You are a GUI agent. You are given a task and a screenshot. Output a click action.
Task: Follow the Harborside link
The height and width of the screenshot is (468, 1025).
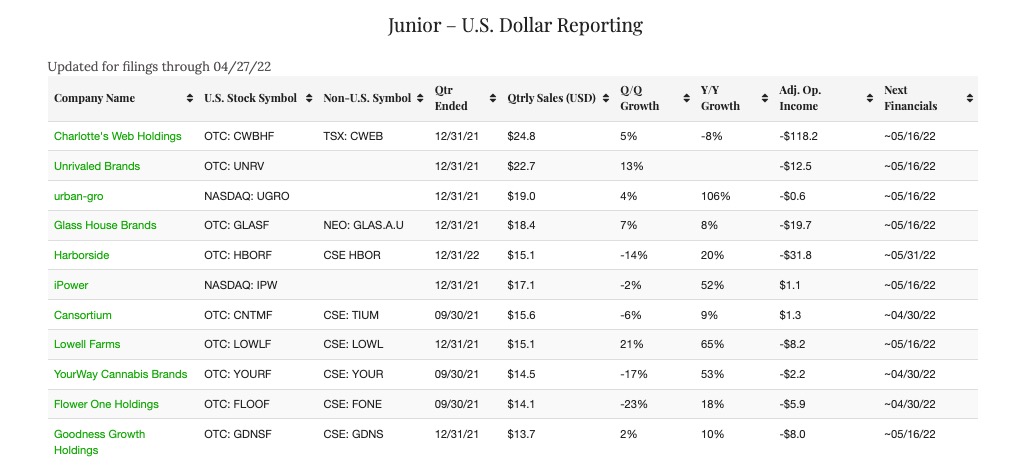(82, 255)
